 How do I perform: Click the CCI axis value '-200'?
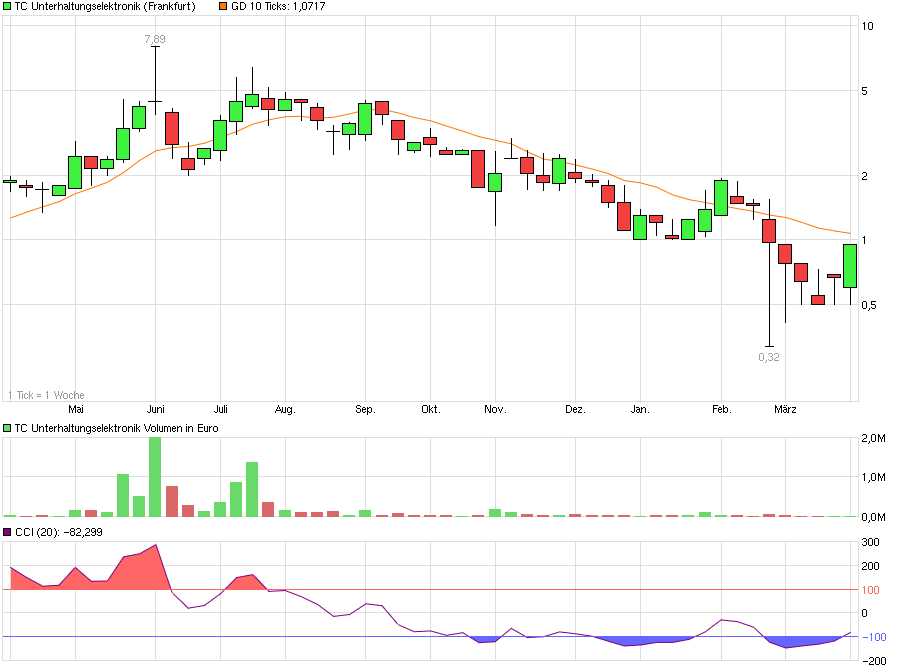pos(874,661)
